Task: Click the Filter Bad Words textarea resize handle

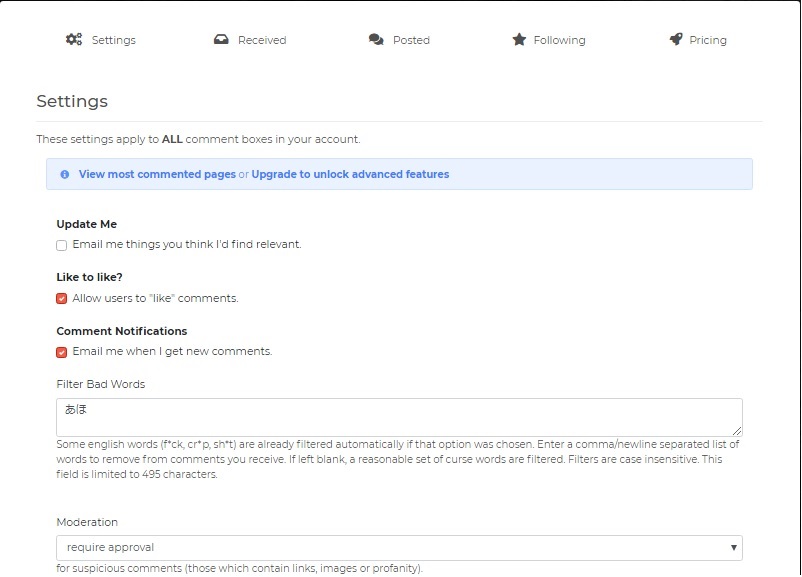Action: point(737,430)
